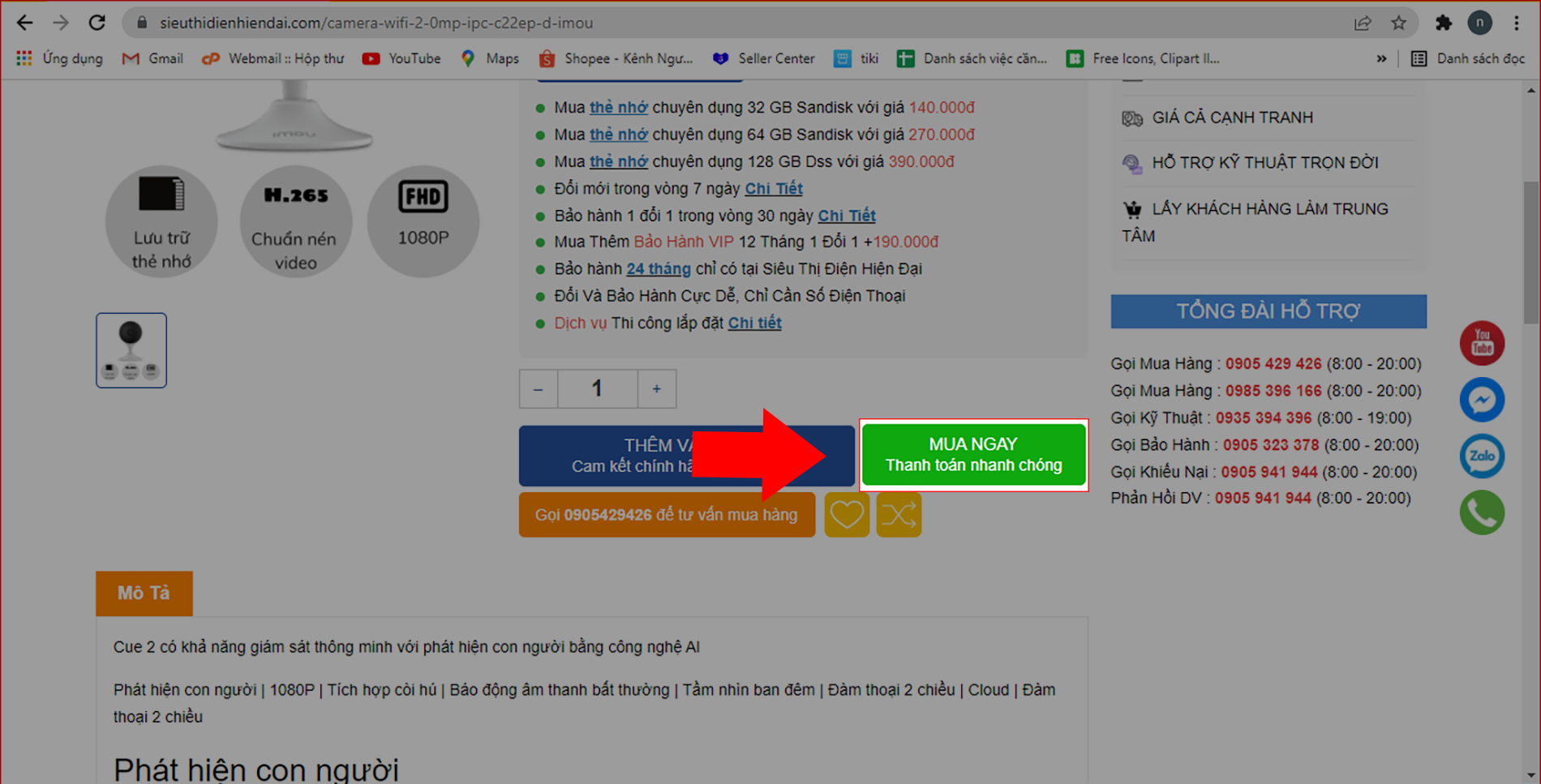
Task: Open the Free Icons, Clipart bookmark
Action: [1144, 58]
